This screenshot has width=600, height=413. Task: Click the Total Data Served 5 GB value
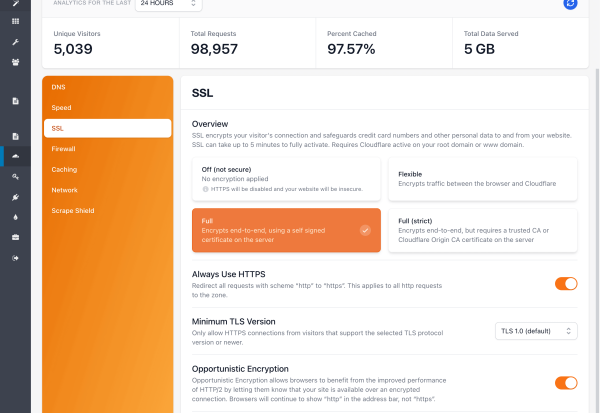479,49
